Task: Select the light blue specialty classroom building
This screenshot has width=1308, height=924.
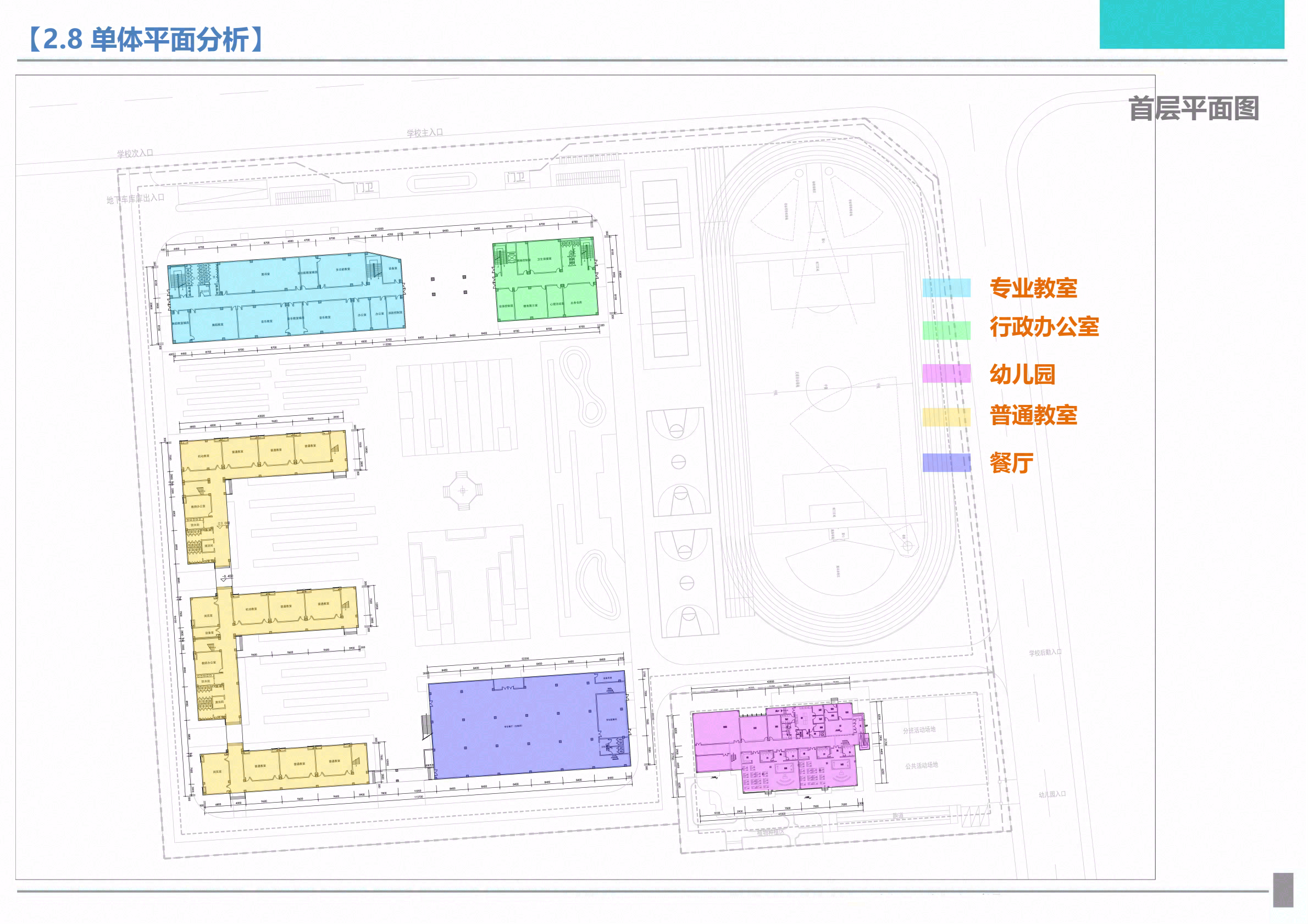Action: pos(286,298)
